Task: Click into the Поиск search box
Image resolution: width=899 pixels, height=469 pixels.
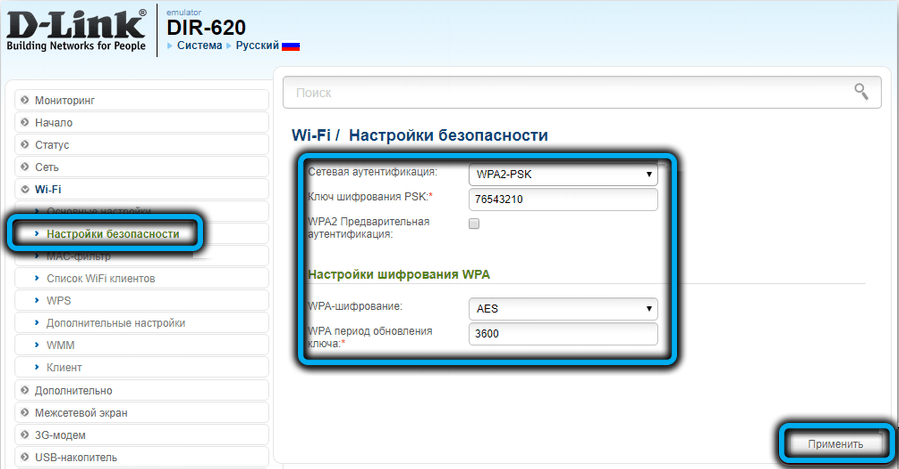Action: tap(565, 92)
